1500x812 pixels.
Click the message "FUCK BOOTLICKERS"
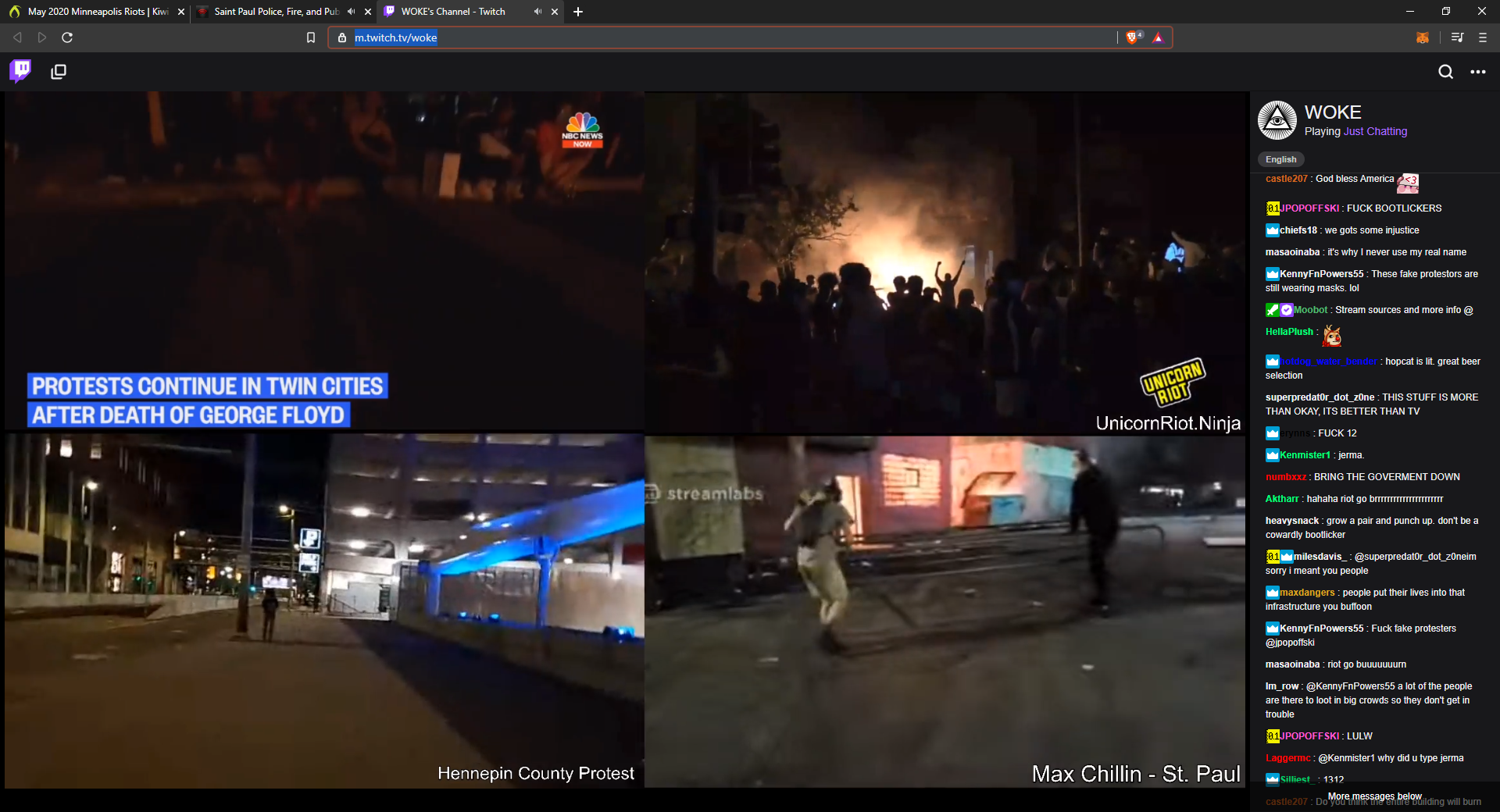(1395, 208)
